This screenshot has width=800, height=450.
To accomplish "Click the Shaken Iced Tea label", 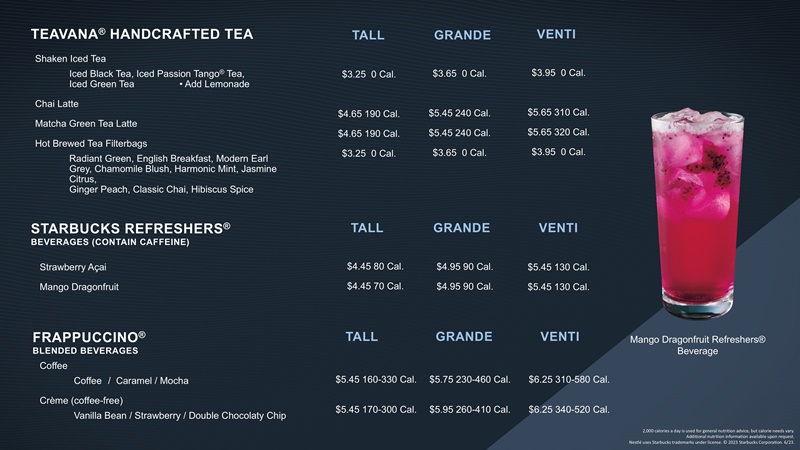I will [x=65, y=59].
